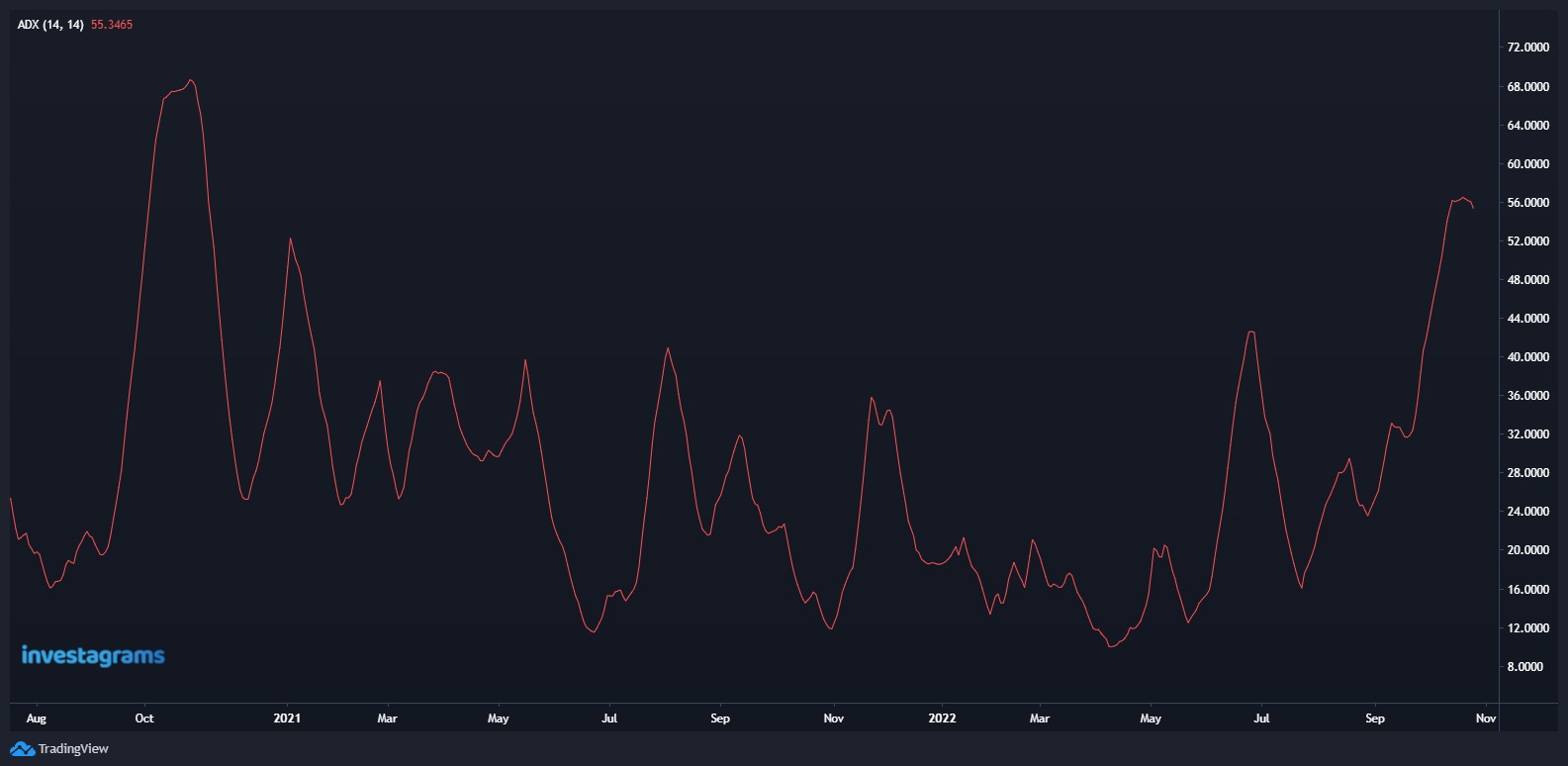Click the Oct label on time axis

pyautogui.click(x=144, y=718)
